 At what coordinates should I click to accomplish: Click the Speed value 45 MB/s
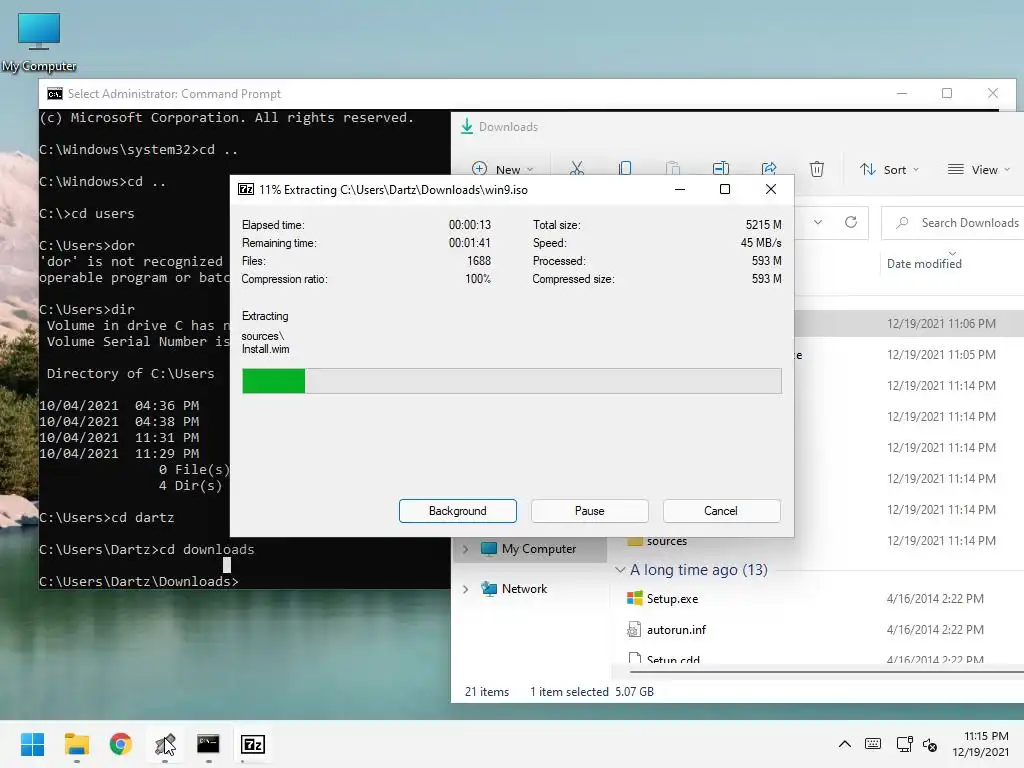761,243
